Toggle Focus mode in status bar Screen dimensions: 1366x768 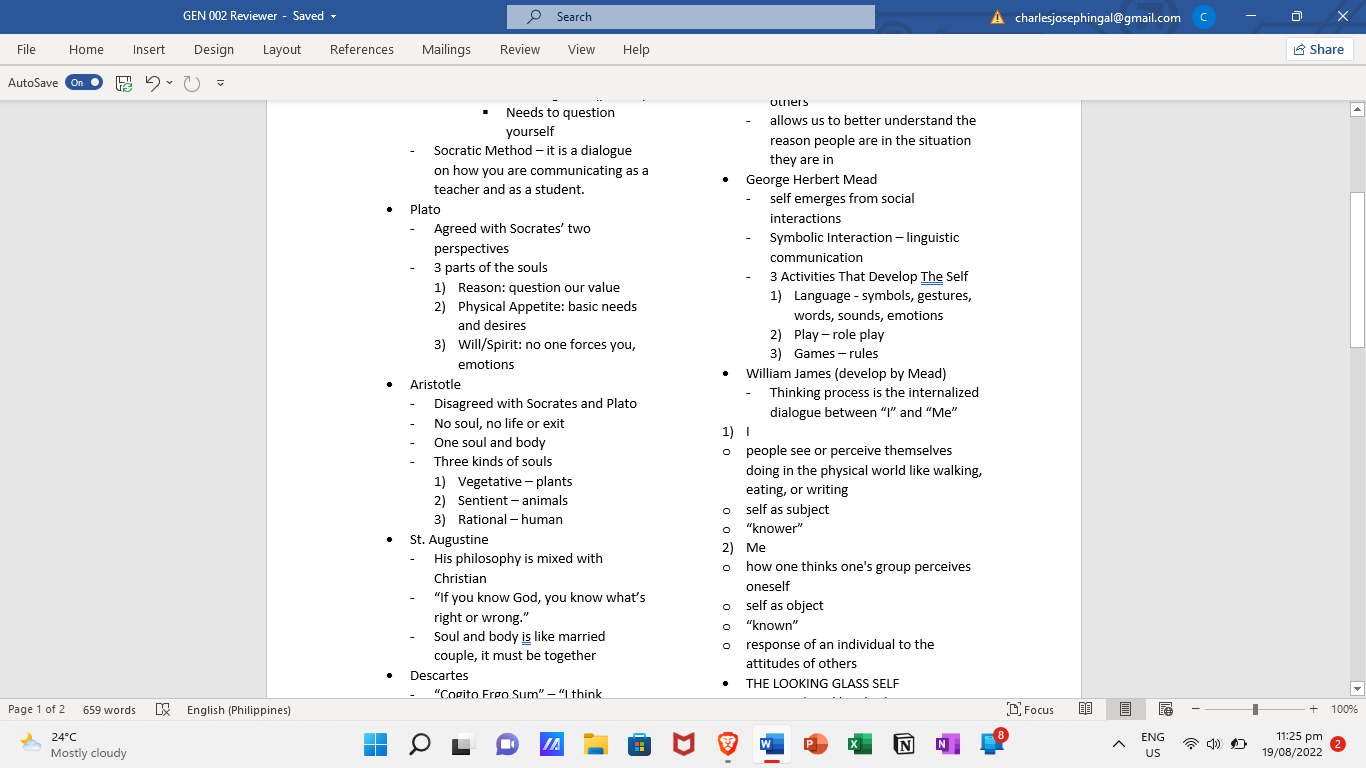[x=1030, y=709]
